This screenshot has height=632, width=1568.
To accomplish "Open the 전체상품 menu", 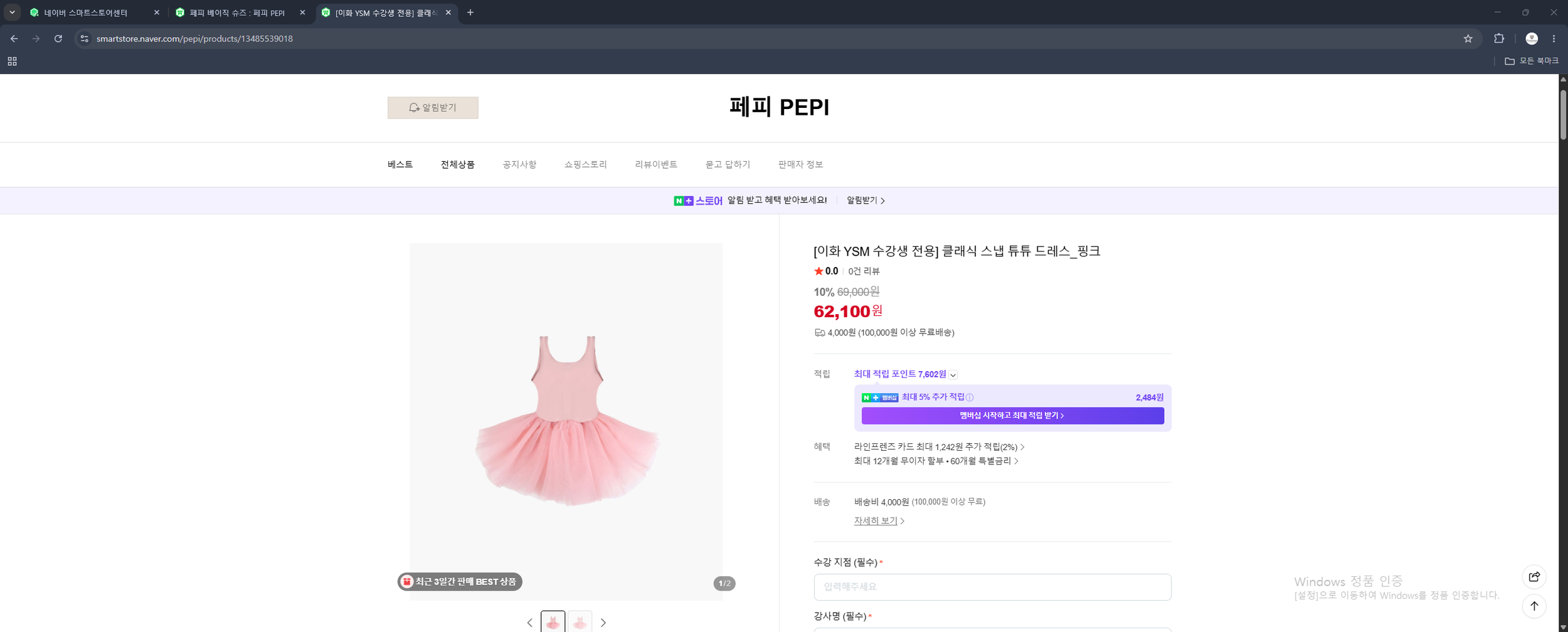I will pyautogui.click(x=458, y=164).
